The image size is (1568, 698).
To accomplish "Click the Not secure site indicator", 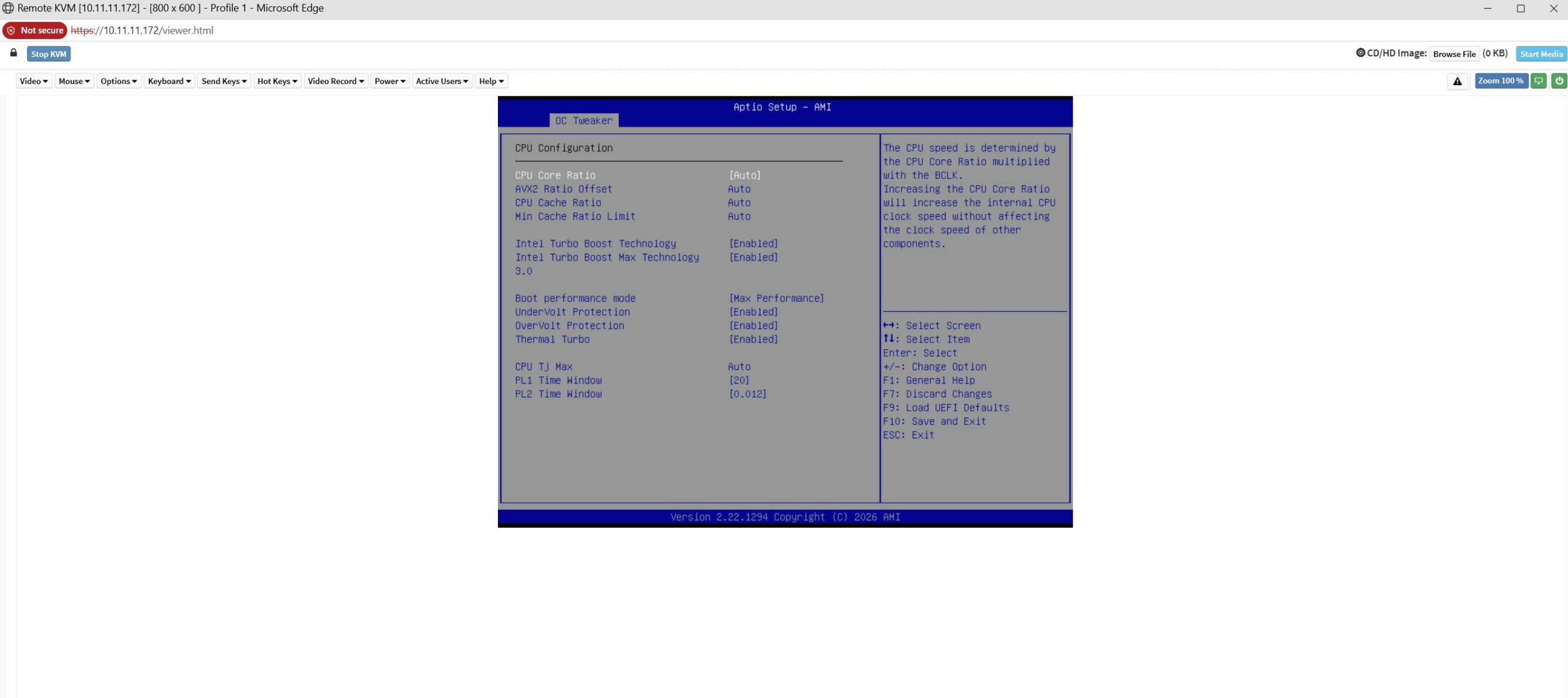I will tap(35, 30).
